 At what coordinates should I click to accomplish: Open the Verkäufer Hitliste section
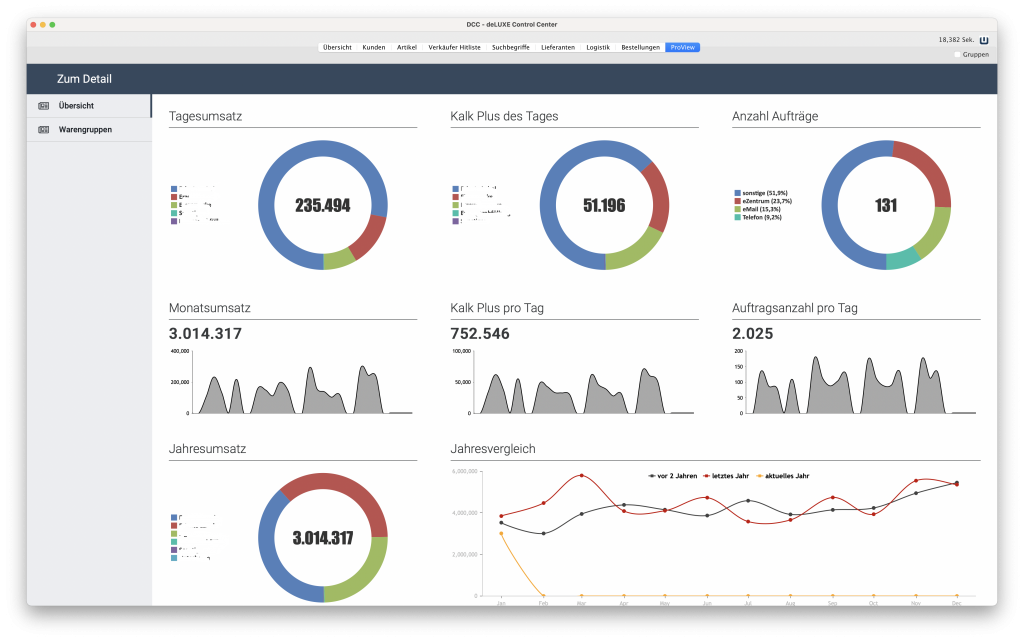(456, 46)
